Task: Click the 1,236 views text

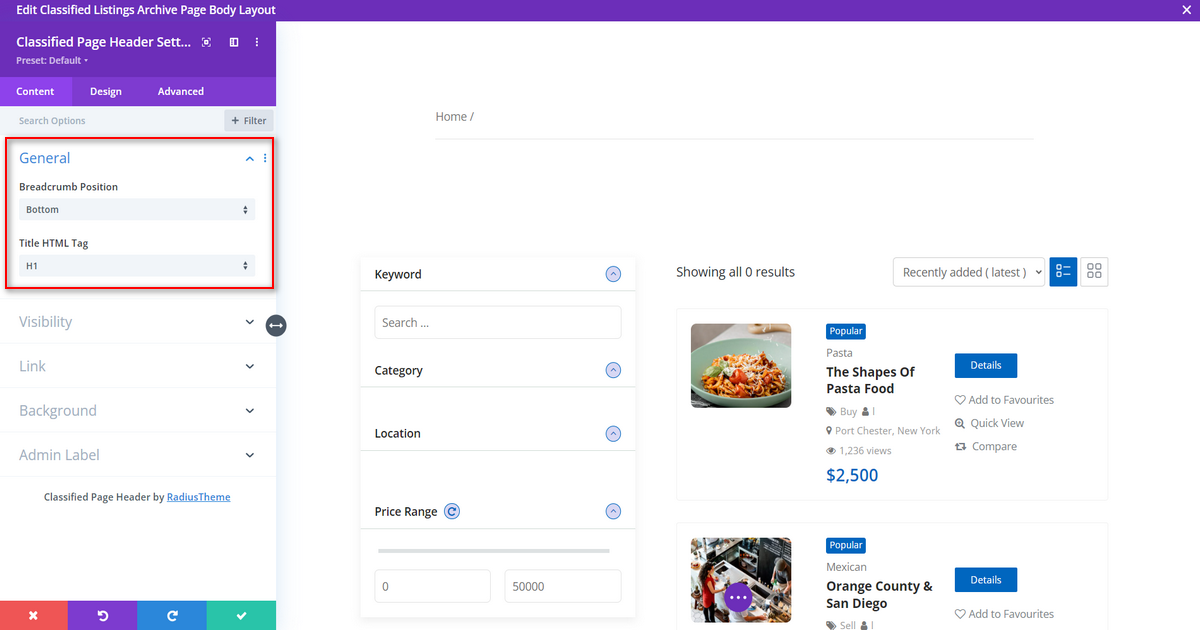Action: point(865,451)
